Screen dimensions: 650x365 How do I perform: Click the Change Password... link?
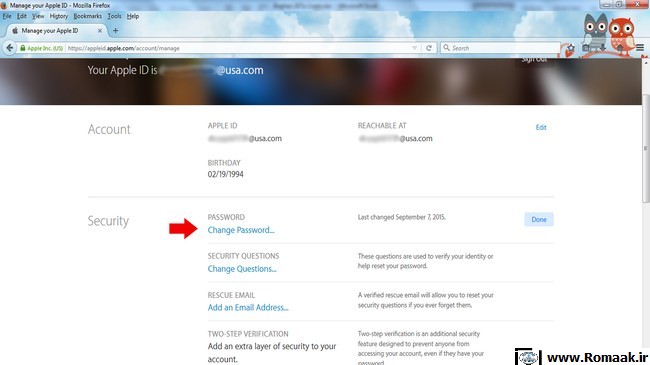click(x=241, y=230)
